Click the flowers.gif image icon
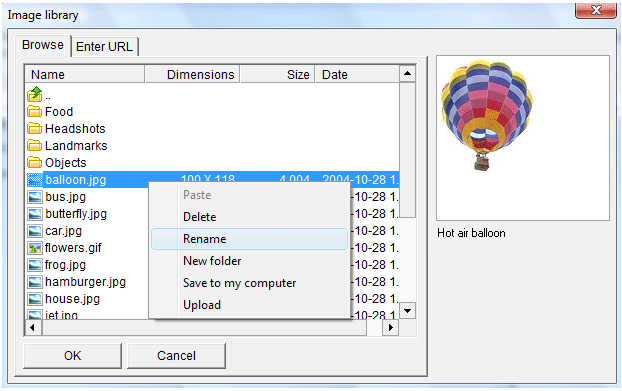The image size is (622, 391). click(35, 248)
